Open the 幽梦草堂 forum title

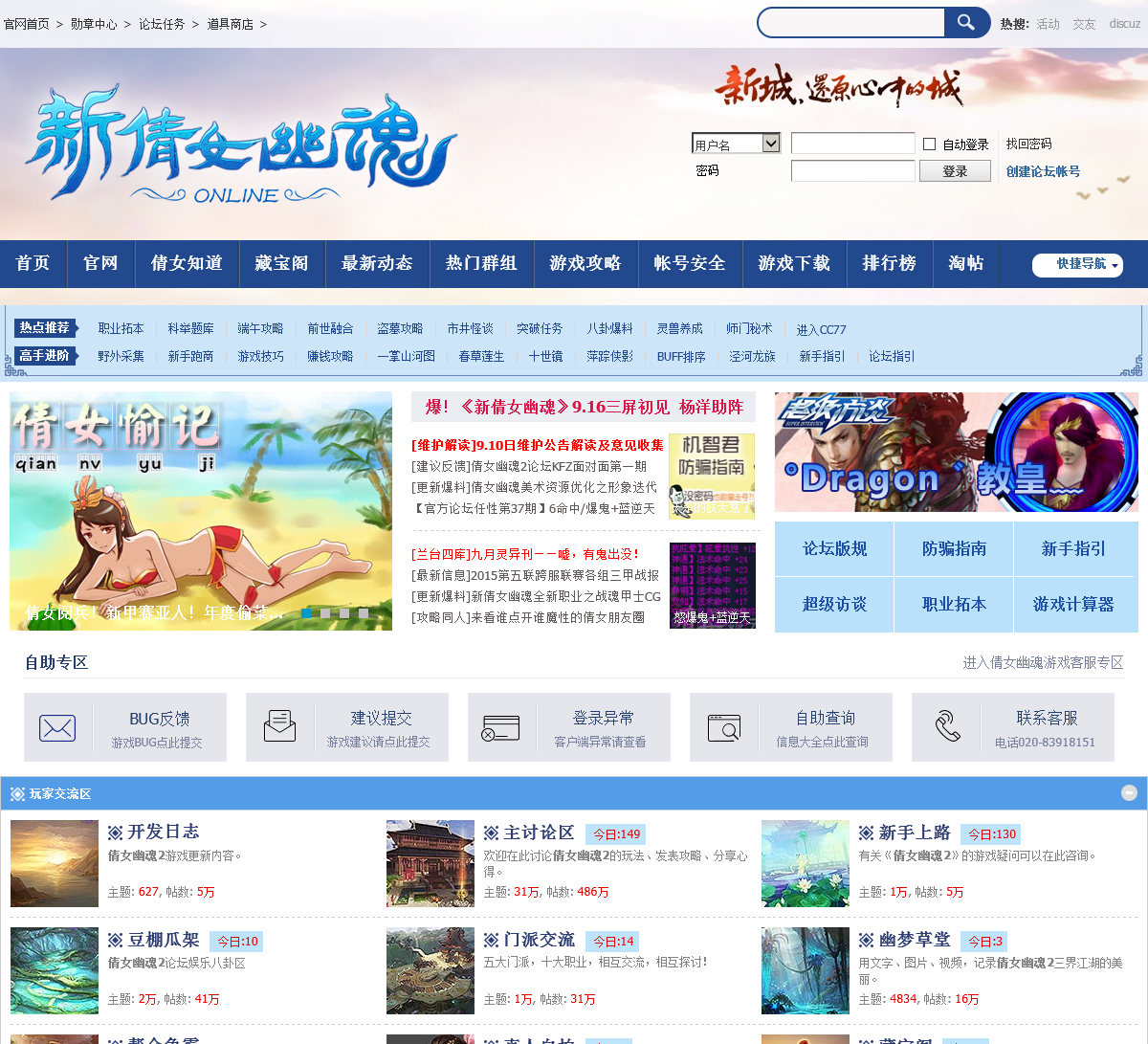(x=915, y=940)
